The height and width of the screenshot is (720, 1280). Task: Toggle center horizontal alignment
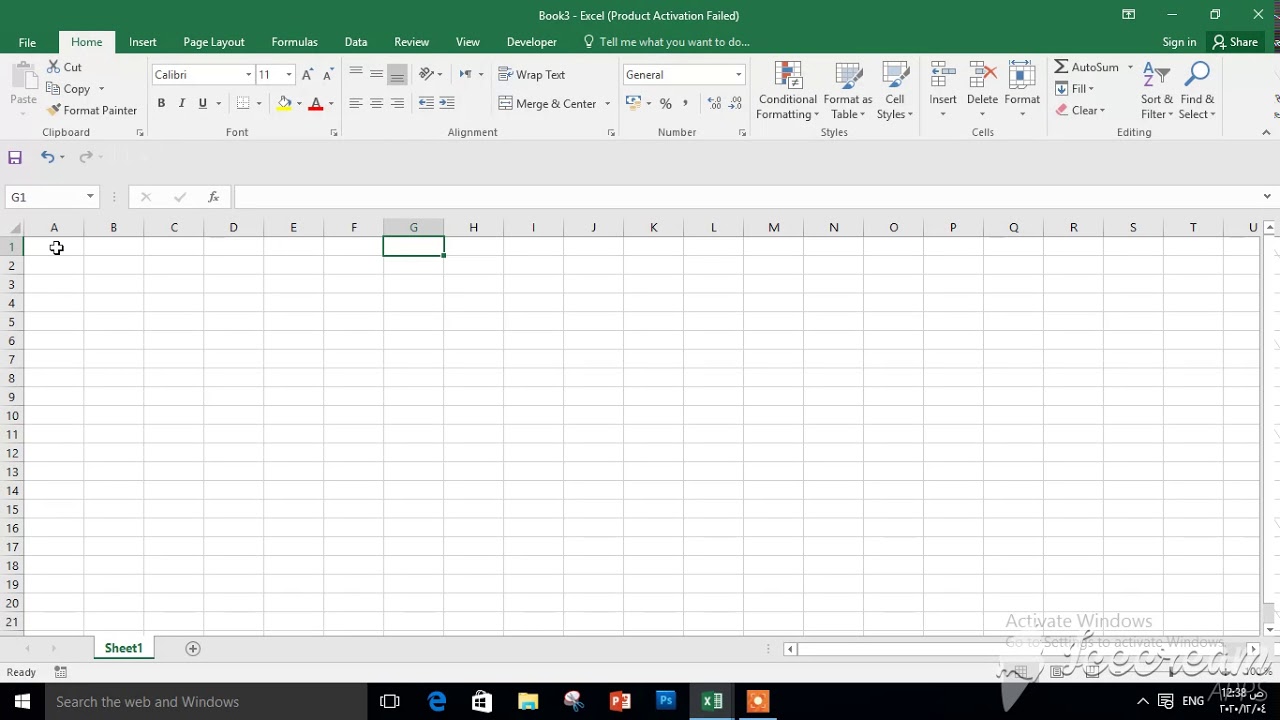point(376,103)
